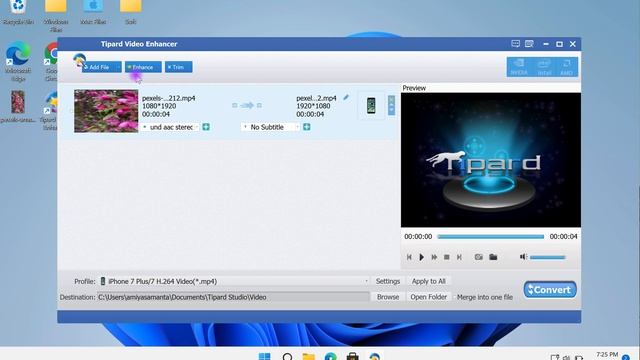
Task: Open snapshot folder icon
Action: click(493, 257)
